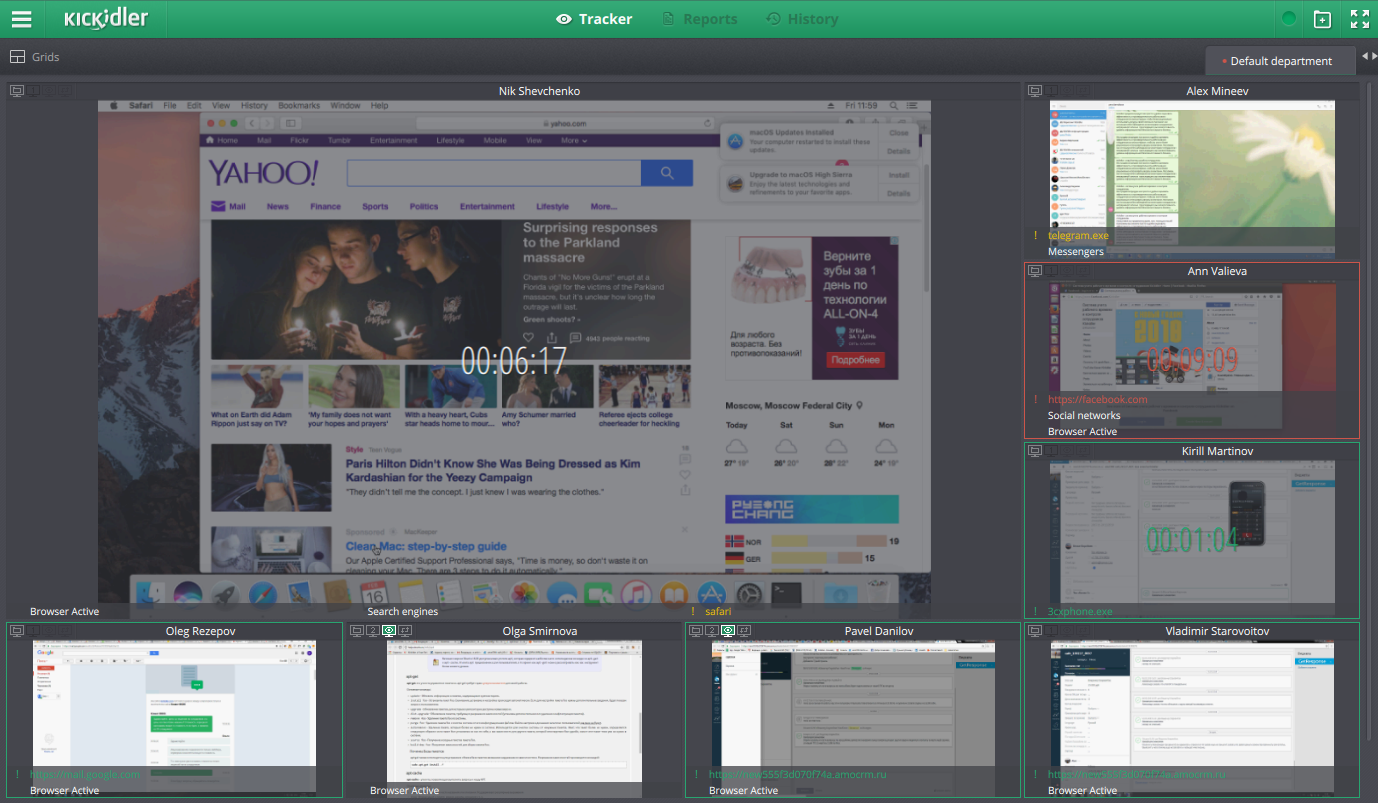The image size is (1378, 803).
Task: Enter fullscreen mode with the expand arrows icon
Action: click(1360, 19)
